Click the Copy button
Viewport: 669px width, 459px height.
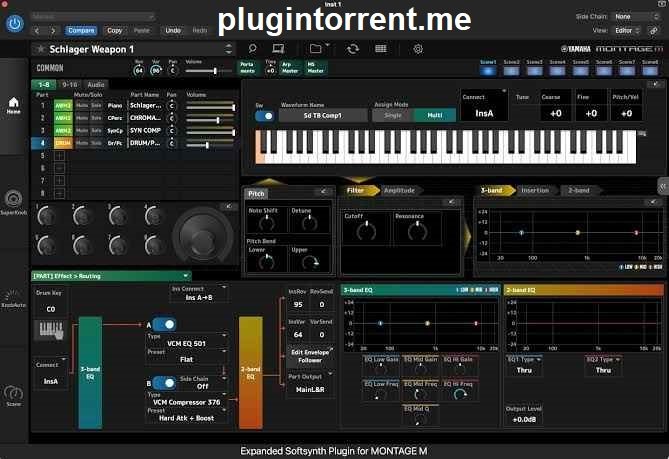pos(114,31)
